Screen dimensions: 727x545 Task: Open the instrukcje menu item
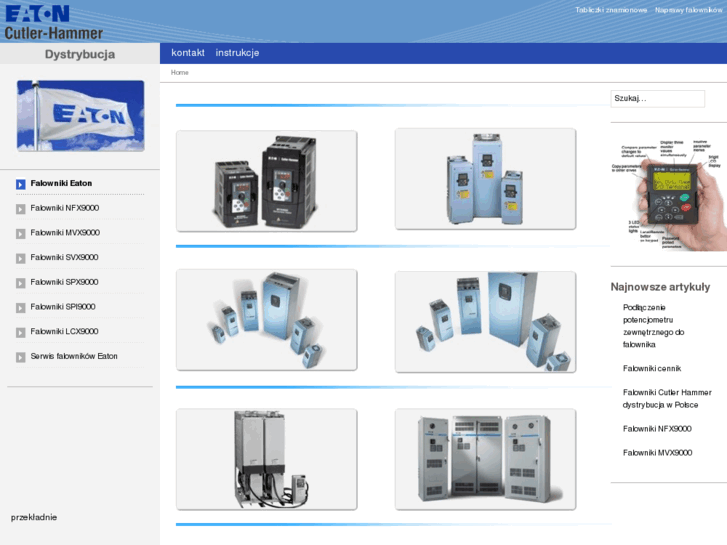(237, 53)
